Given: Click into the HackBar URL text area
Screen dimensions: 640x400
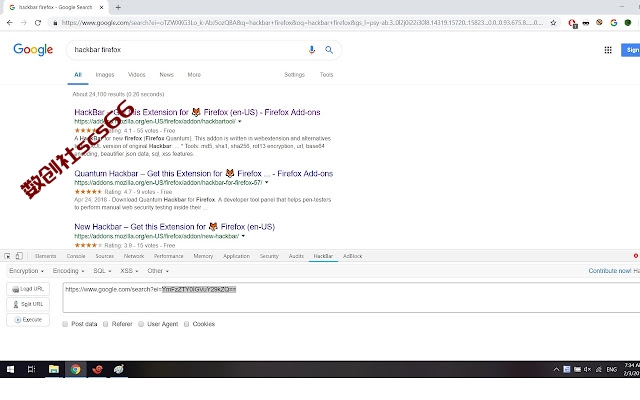Looking at the screenshot, I should click(x=351, y=298).
